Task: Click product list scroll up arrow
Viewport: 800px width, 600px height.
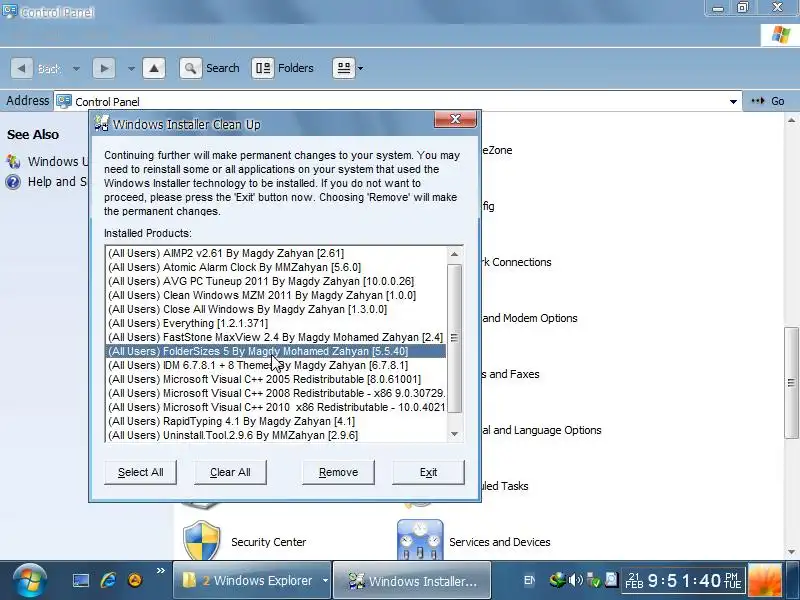Action: click(455, 254)
